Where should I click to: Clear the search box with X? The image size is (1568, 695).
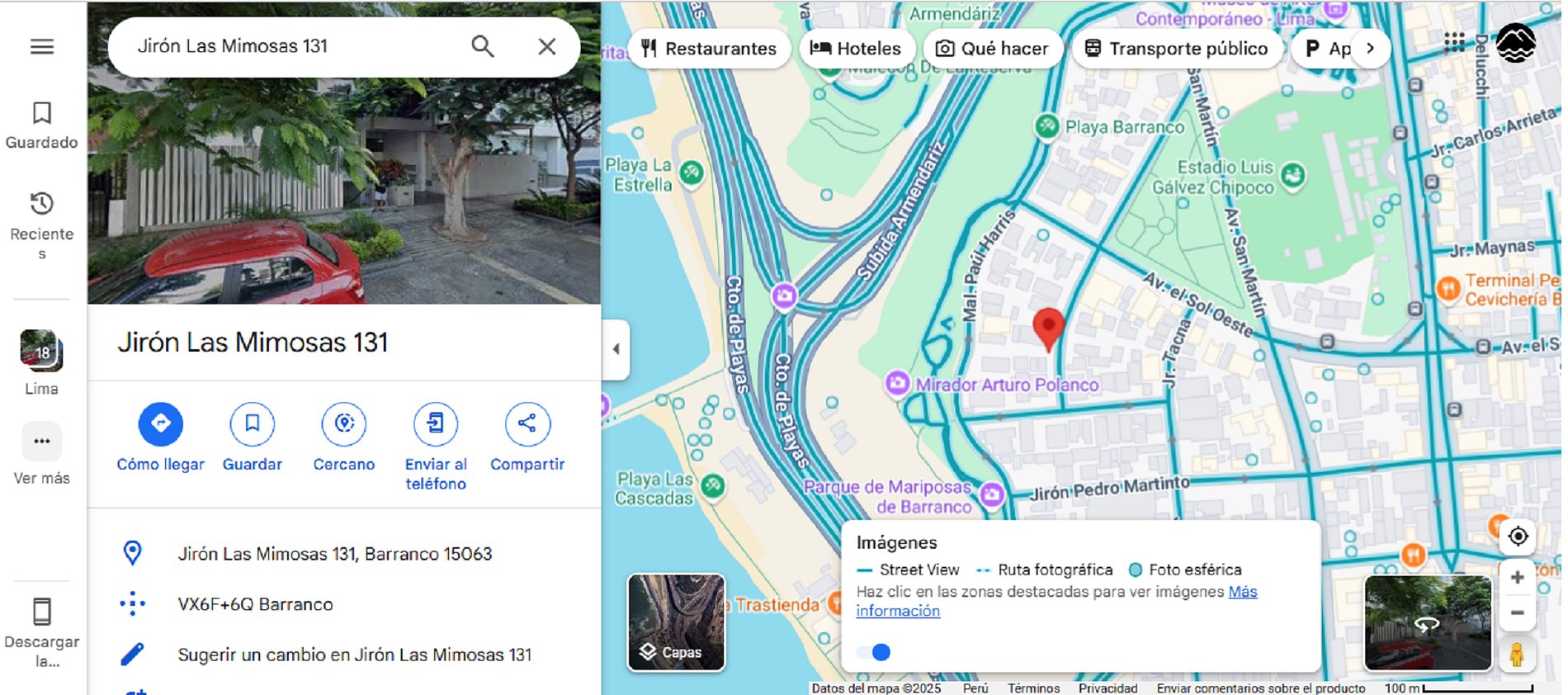pos(547,46)
